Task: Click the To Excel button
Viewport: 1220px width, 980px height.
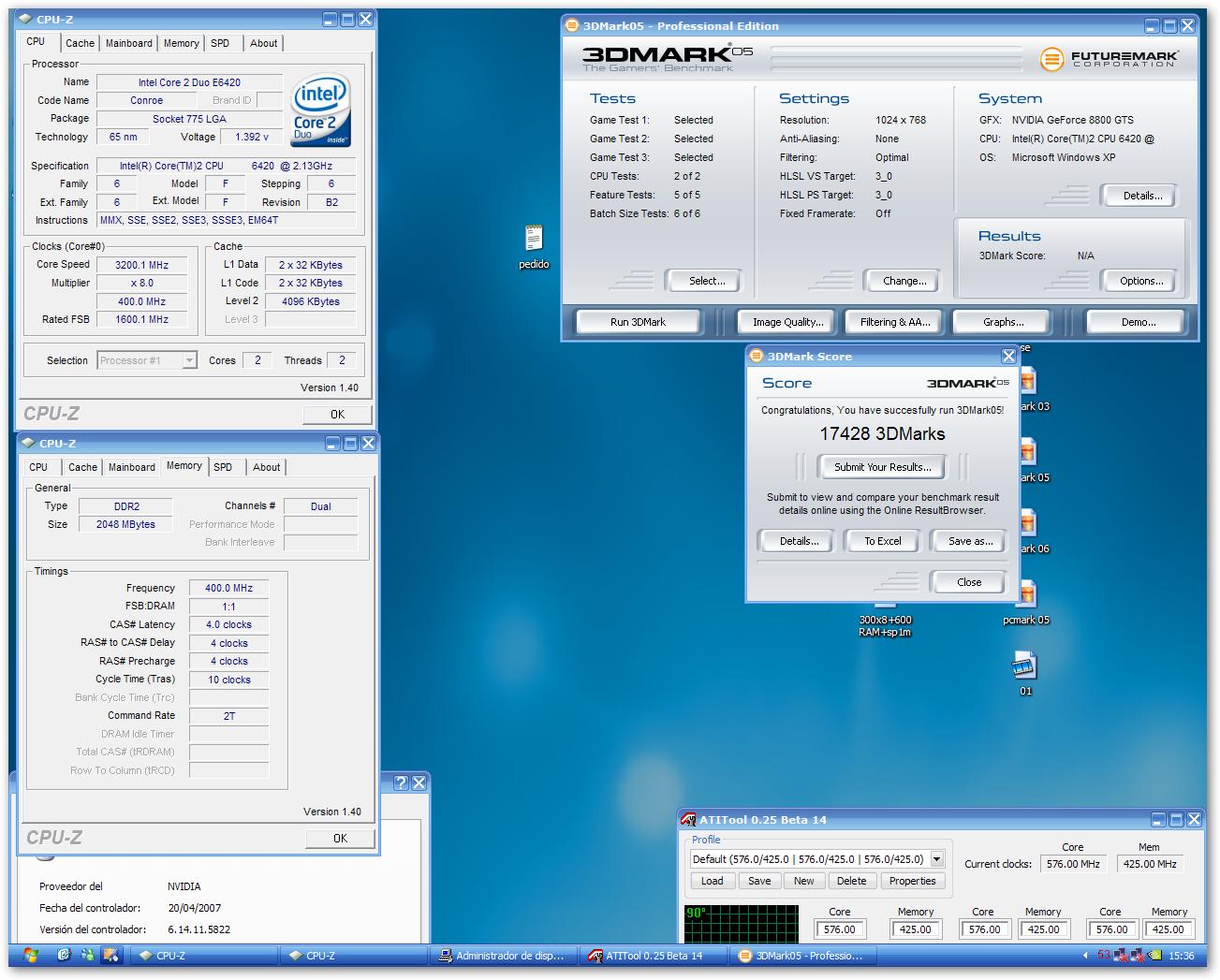Action: coord(883,541)
